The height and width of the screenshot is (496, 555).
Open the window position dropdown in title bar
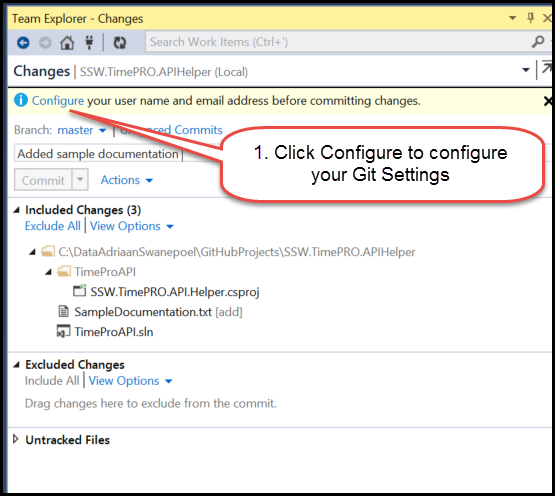[512, 17]
